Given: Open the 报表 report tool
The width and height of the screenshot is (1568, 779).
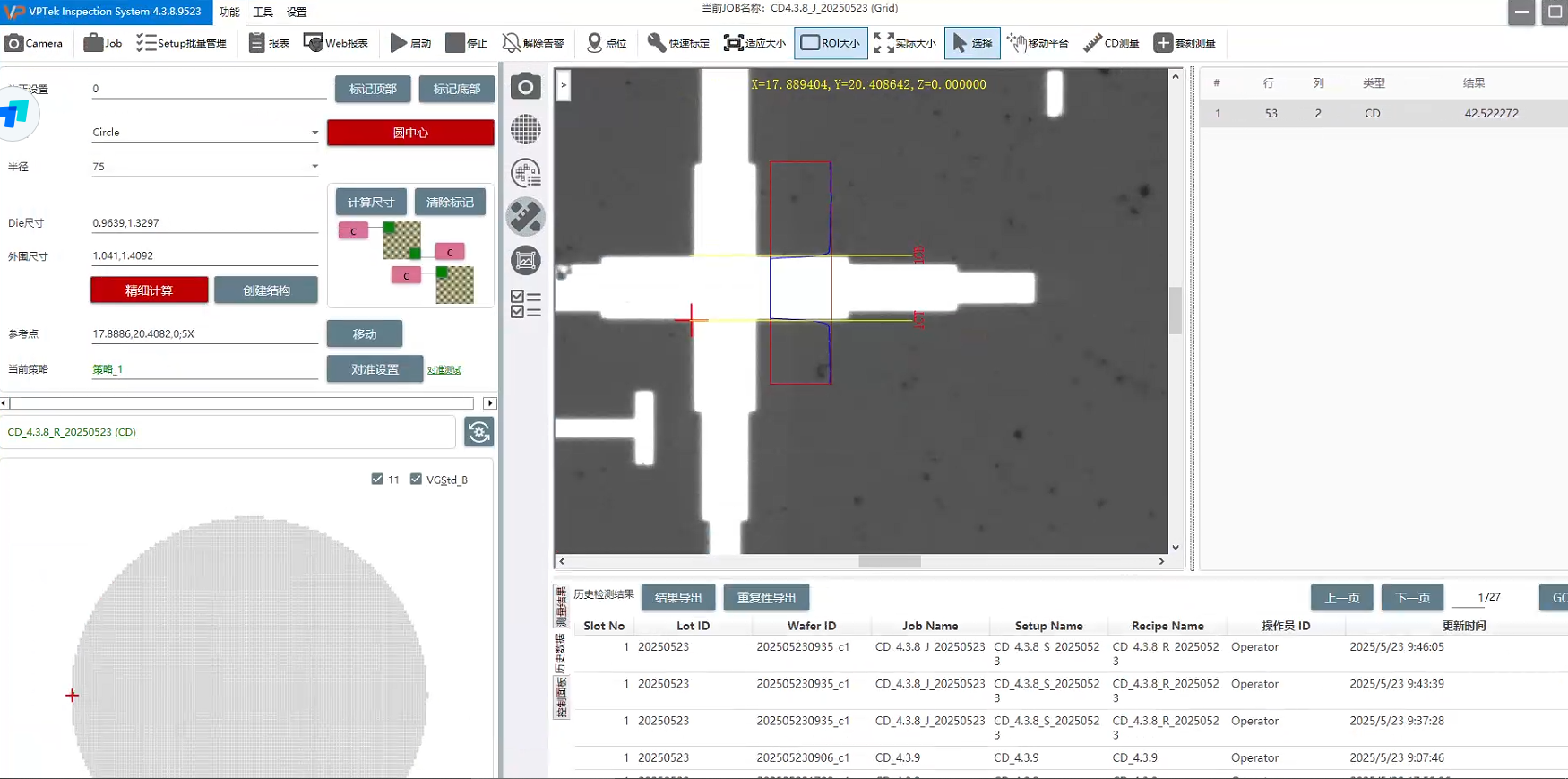Looking at the screenshot, I should pos(269,43).
